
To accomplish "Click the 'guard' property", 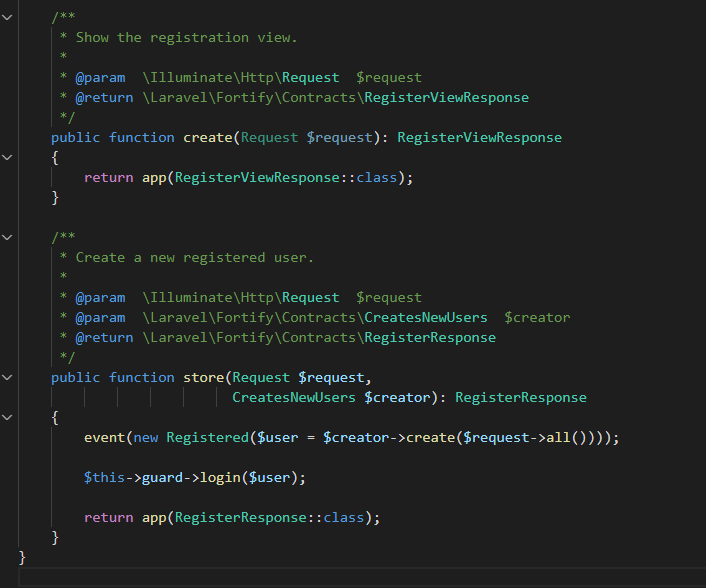I will coord(162,477).
